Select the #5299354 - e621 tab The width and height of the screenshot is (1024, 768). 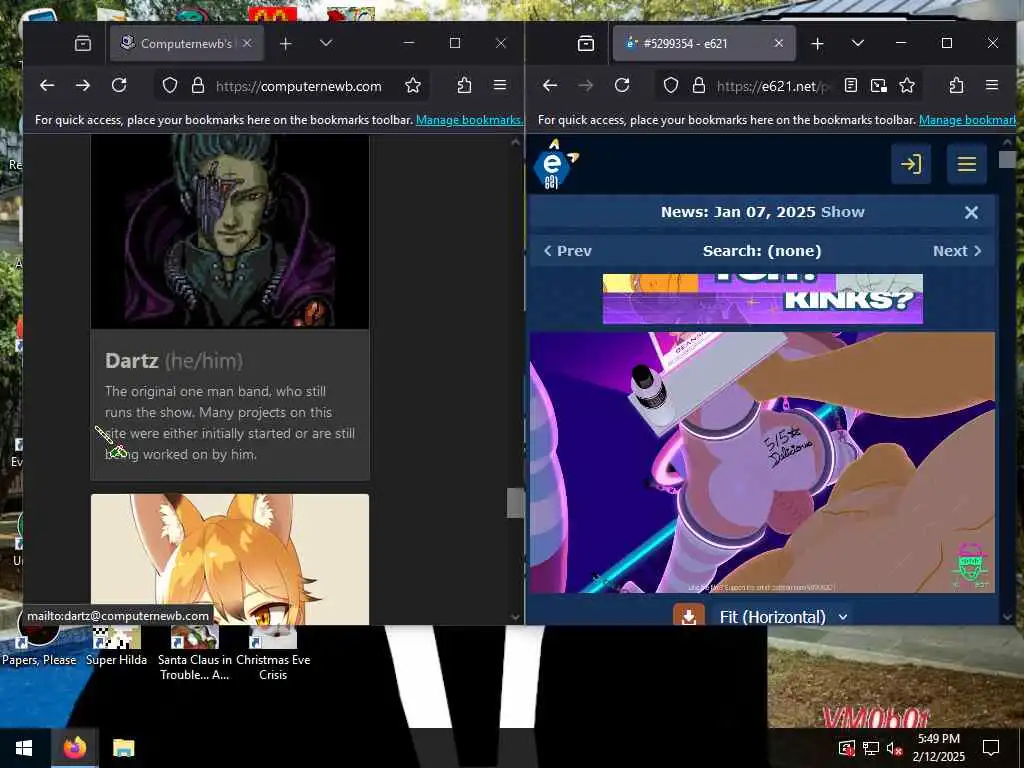704,44
